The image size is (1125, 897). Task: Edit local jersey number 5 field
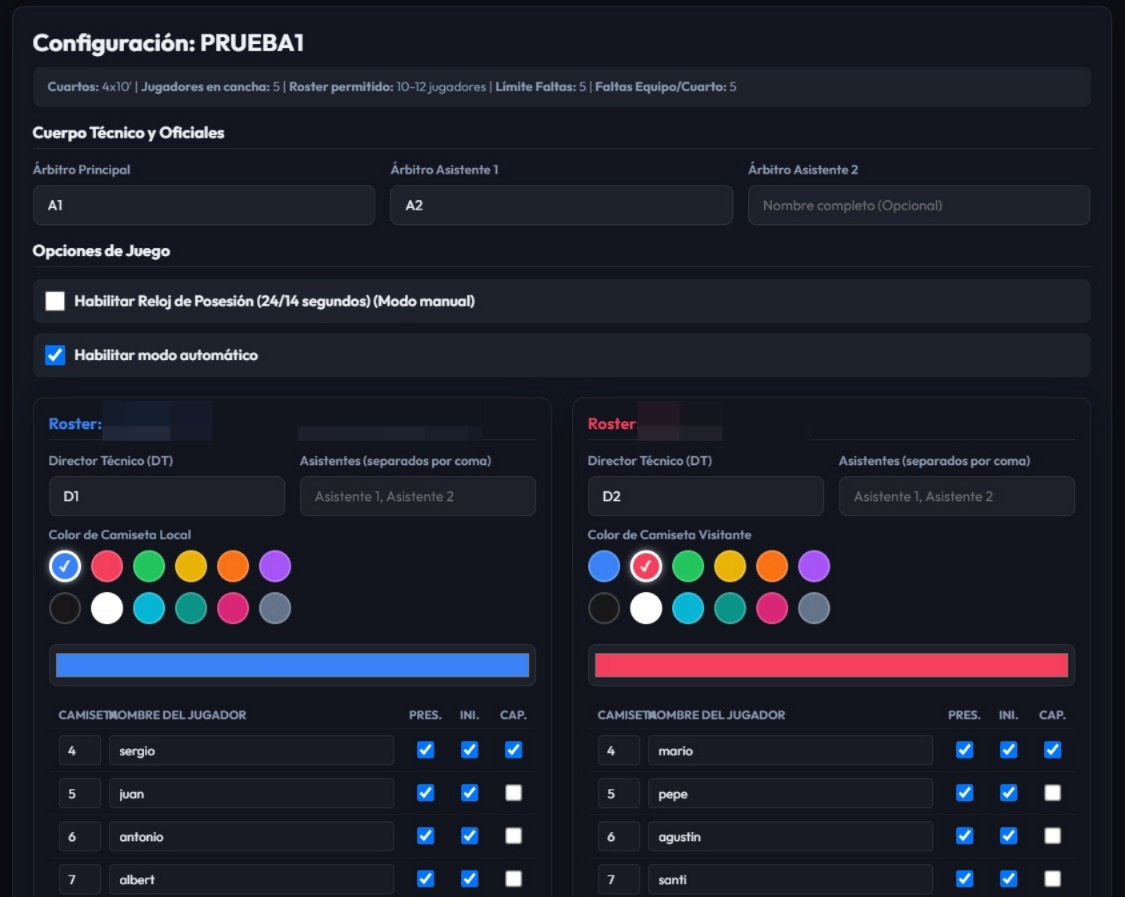point(80,793)
